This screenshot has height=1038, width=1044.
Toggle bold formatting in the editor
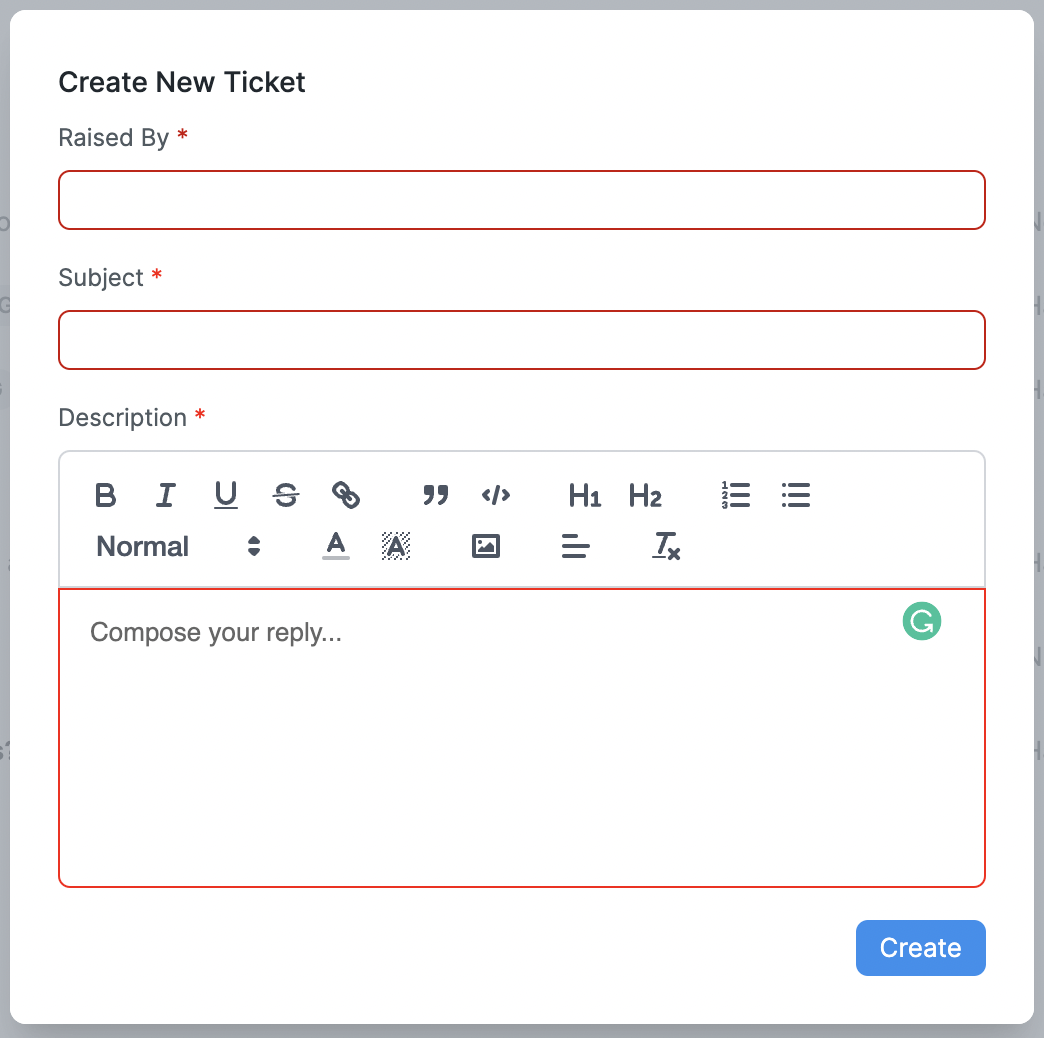coord(105,495)
